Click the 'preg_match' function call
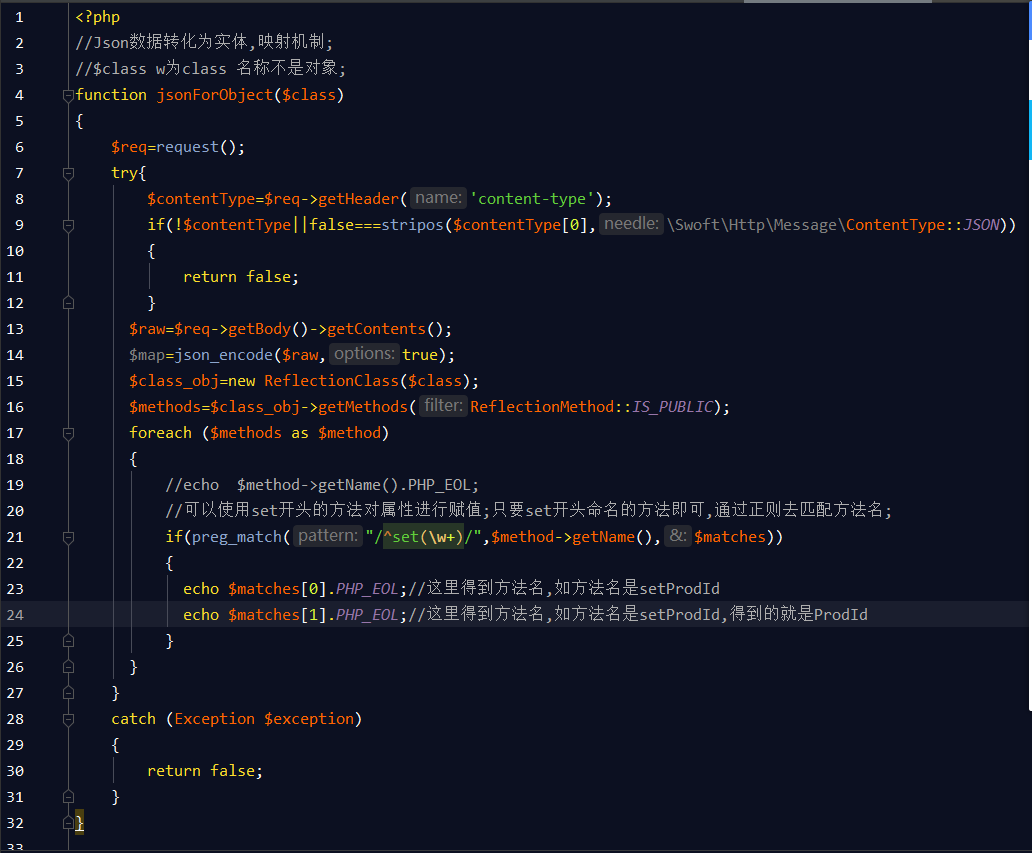The width and height of the screenshot is (1032, 853). [x=237, y=538]
